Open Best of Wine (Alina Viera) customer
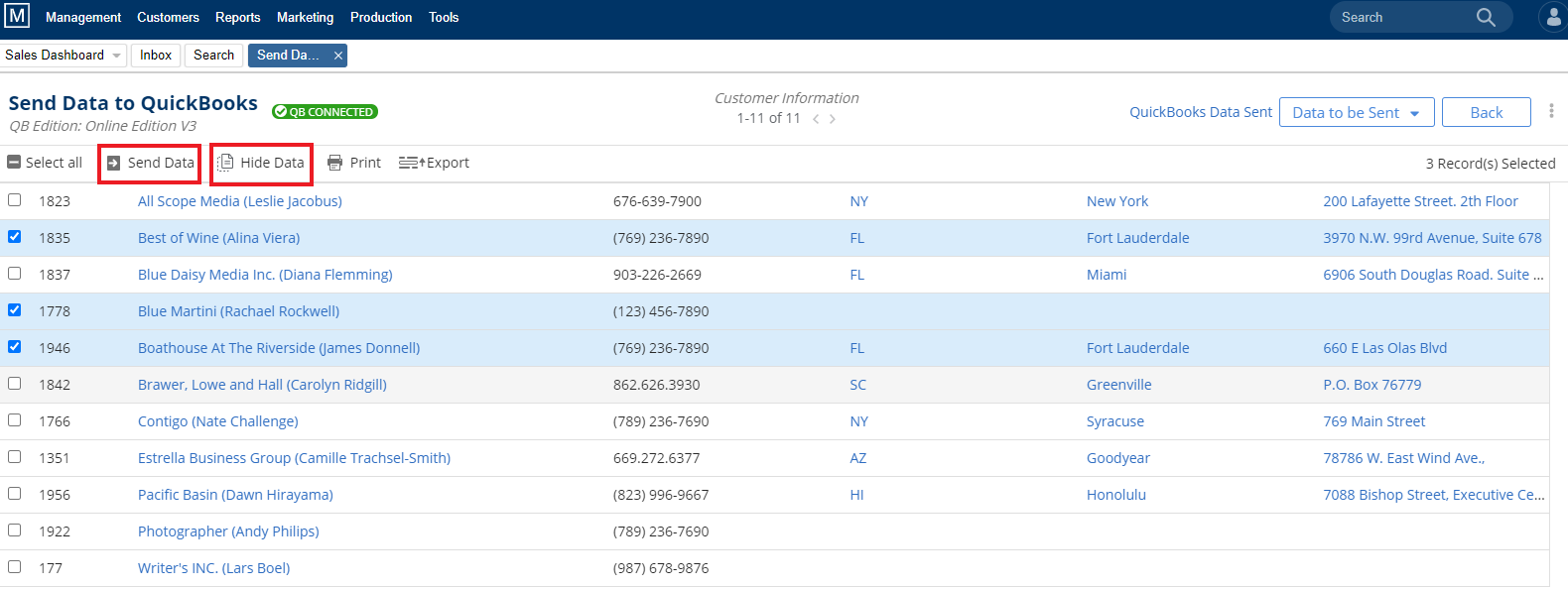 [219, 238]
